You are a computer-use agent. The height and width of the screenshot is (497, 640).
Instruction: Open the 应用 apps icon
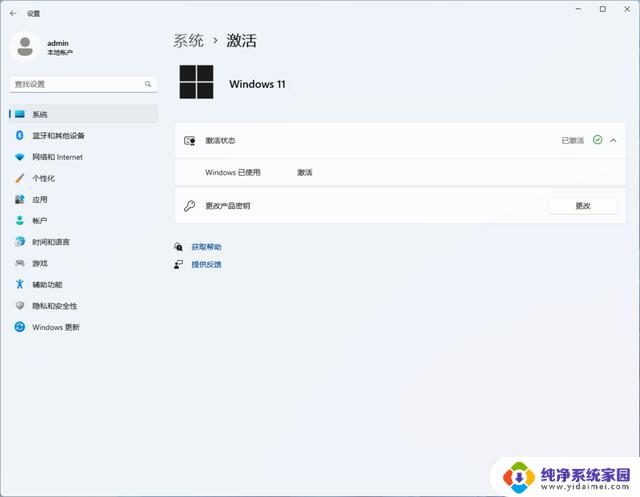click(20, 200)
